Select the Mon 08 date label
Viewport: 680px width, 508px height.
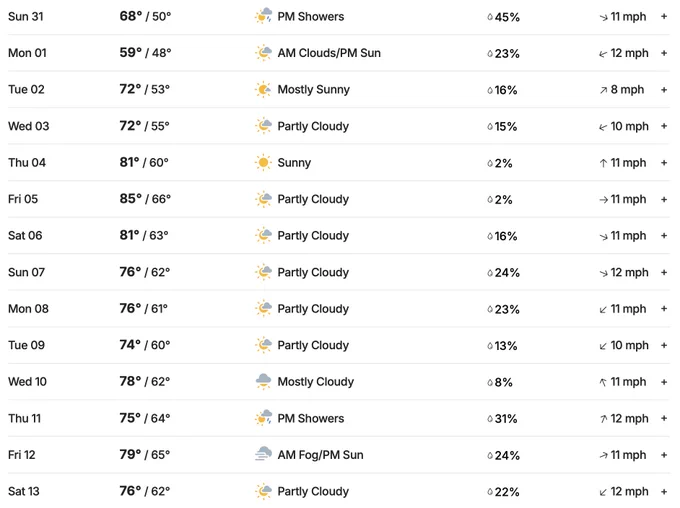tap(28, 308)
